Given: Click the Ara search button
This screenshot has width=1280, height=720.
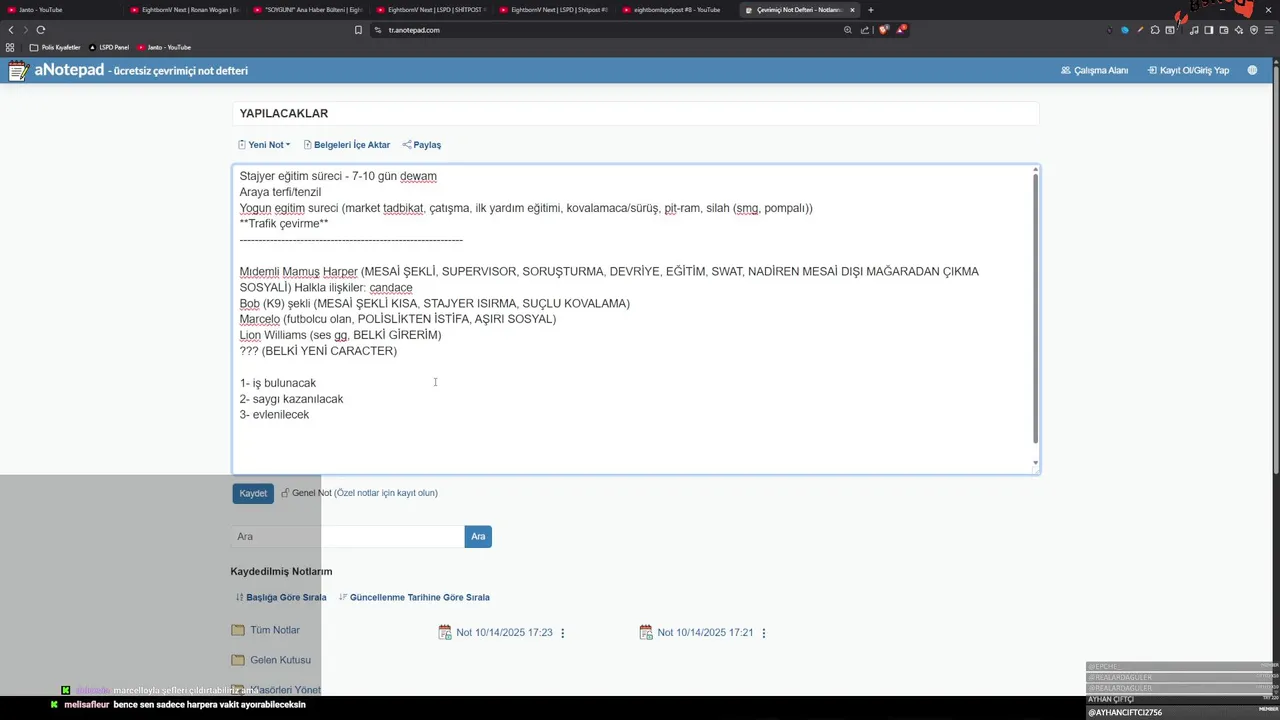Looking at the screenshot, I should point(478,537).
